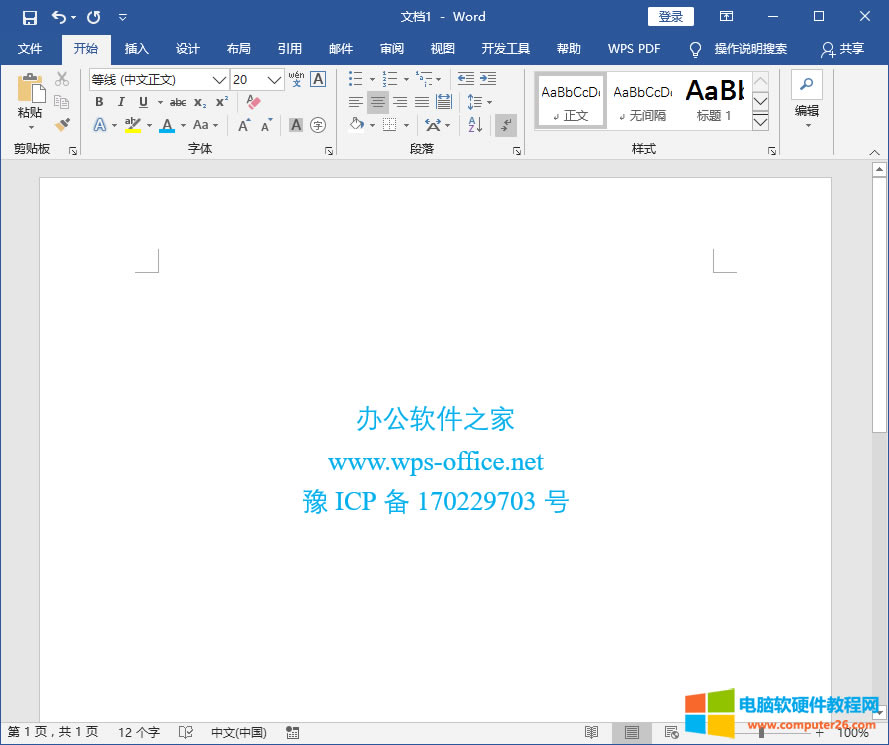Open the 开发工具 ribbon tab
889x745 pixels.
click(504, 48)
